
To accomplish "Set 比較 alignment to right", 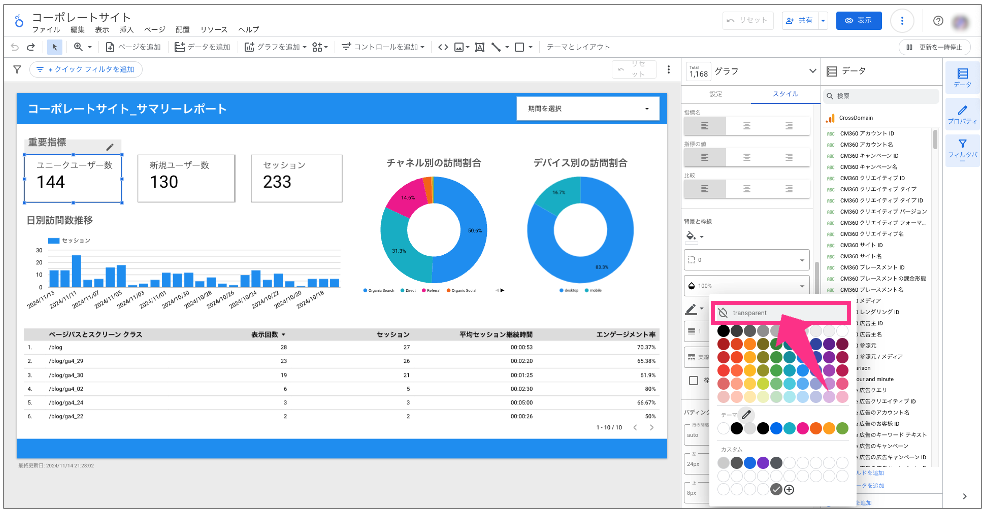I will pos(789,189).
